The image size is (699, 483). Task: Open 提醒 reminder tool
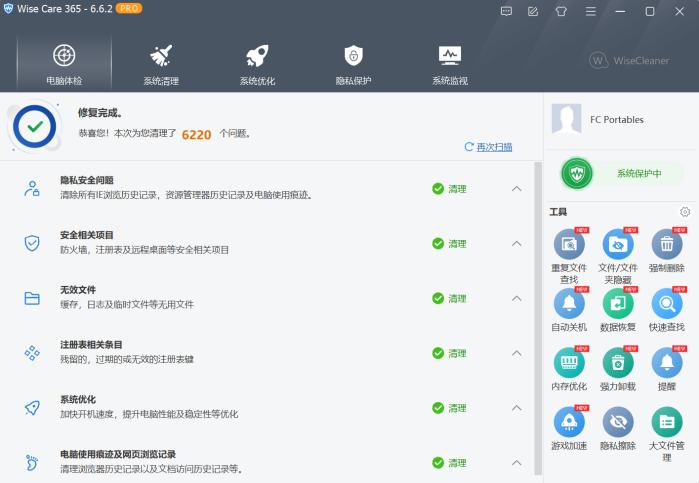click(667, 363)
